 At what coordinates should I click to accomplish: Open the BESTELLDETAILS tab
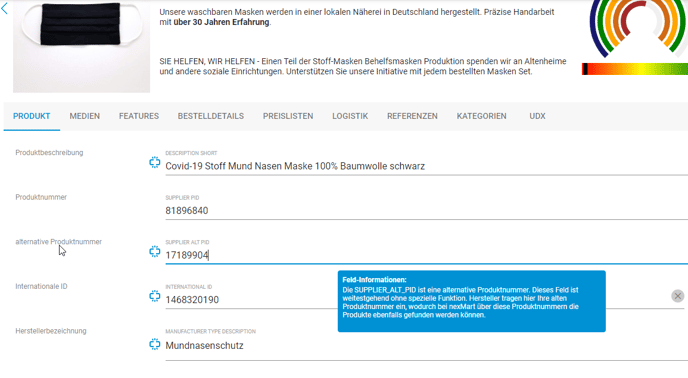[x=211, y=116]
